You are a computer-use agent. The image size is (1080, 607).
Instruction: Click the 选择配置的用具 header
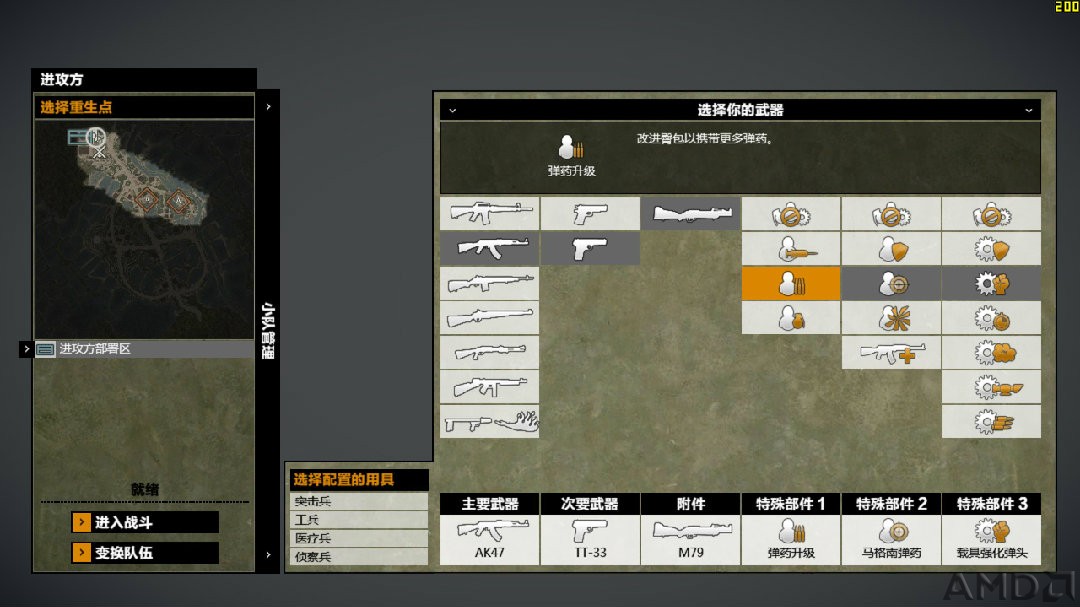[357, 480]
